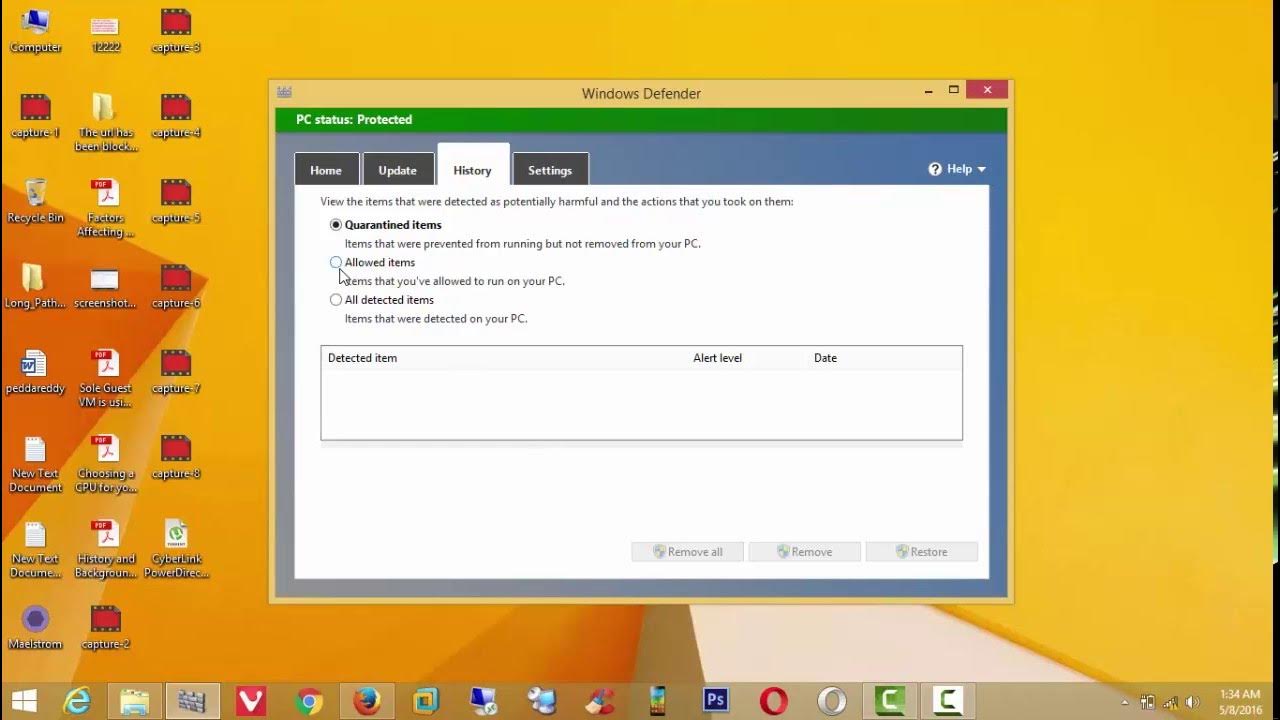Select the capture-4 video file icon

point(176,115)
